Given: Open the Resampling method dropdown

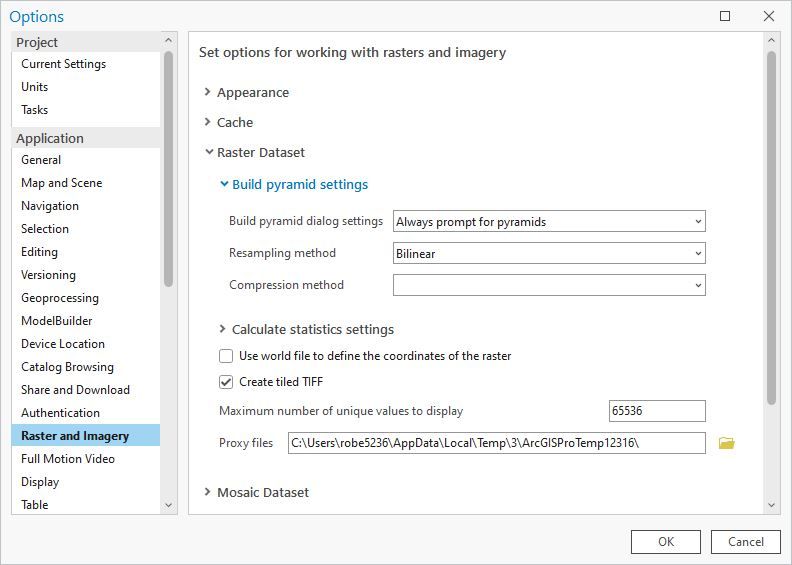Looking at the screenshot, I should pyautogui.click(x=549, y=254).
